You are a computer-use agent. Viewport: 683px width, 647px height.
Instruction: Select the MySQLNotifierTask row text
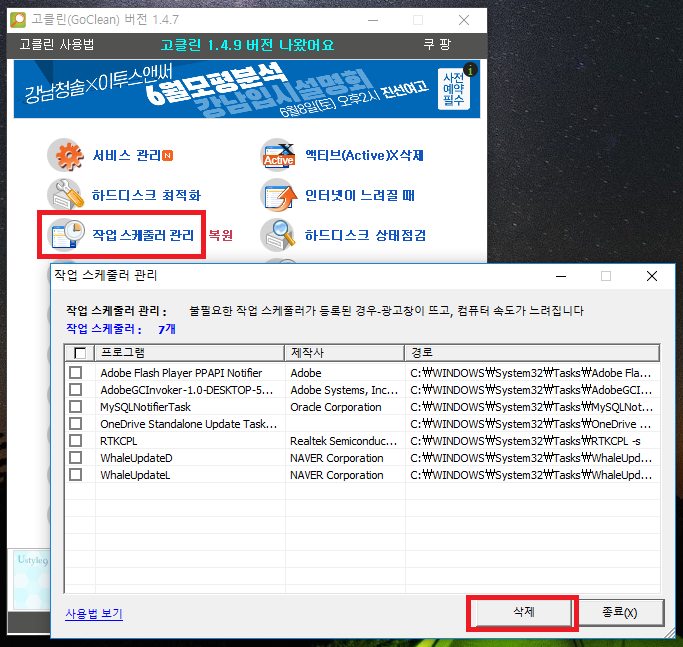[145, 407]
